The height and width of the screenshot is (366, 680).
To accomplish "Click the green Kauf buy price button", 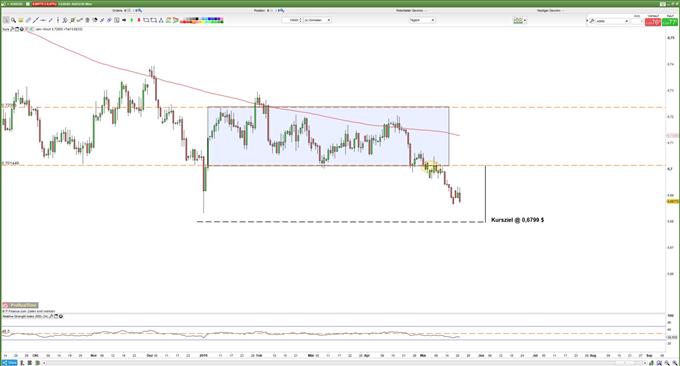I will (x=670, y=22).
